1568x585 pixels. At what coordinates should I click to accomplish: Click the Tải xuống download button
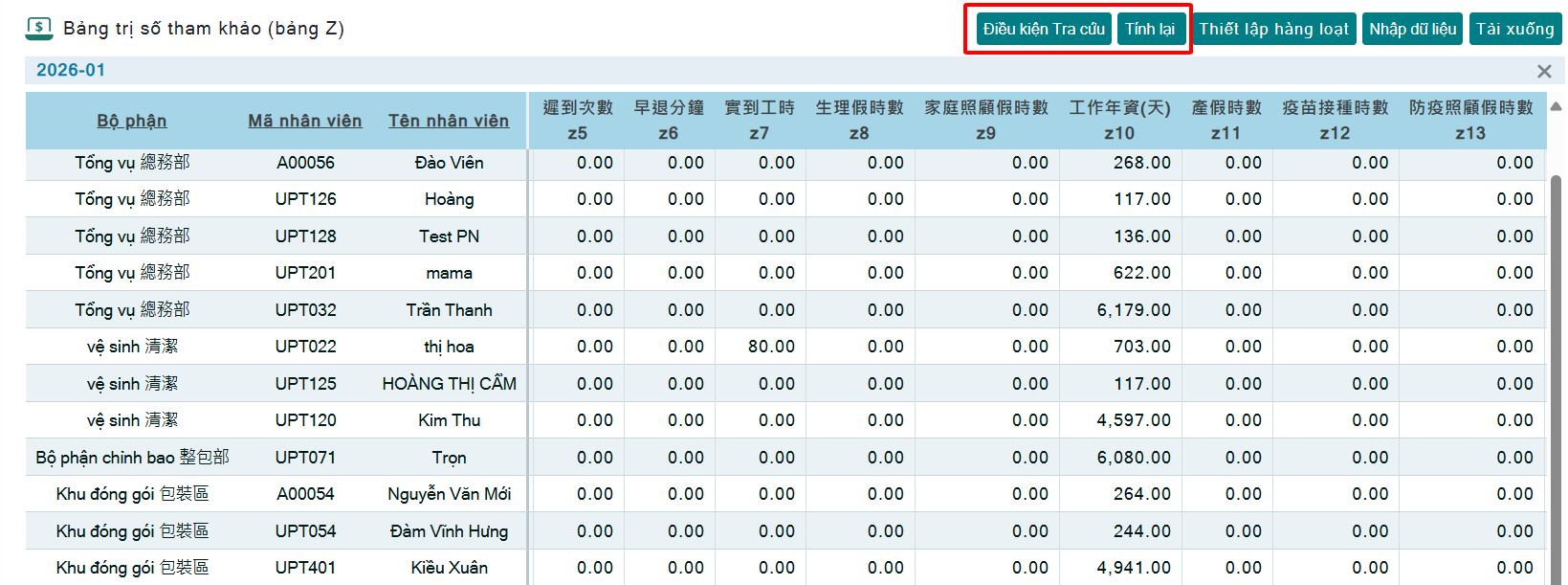coord(1514,29)
